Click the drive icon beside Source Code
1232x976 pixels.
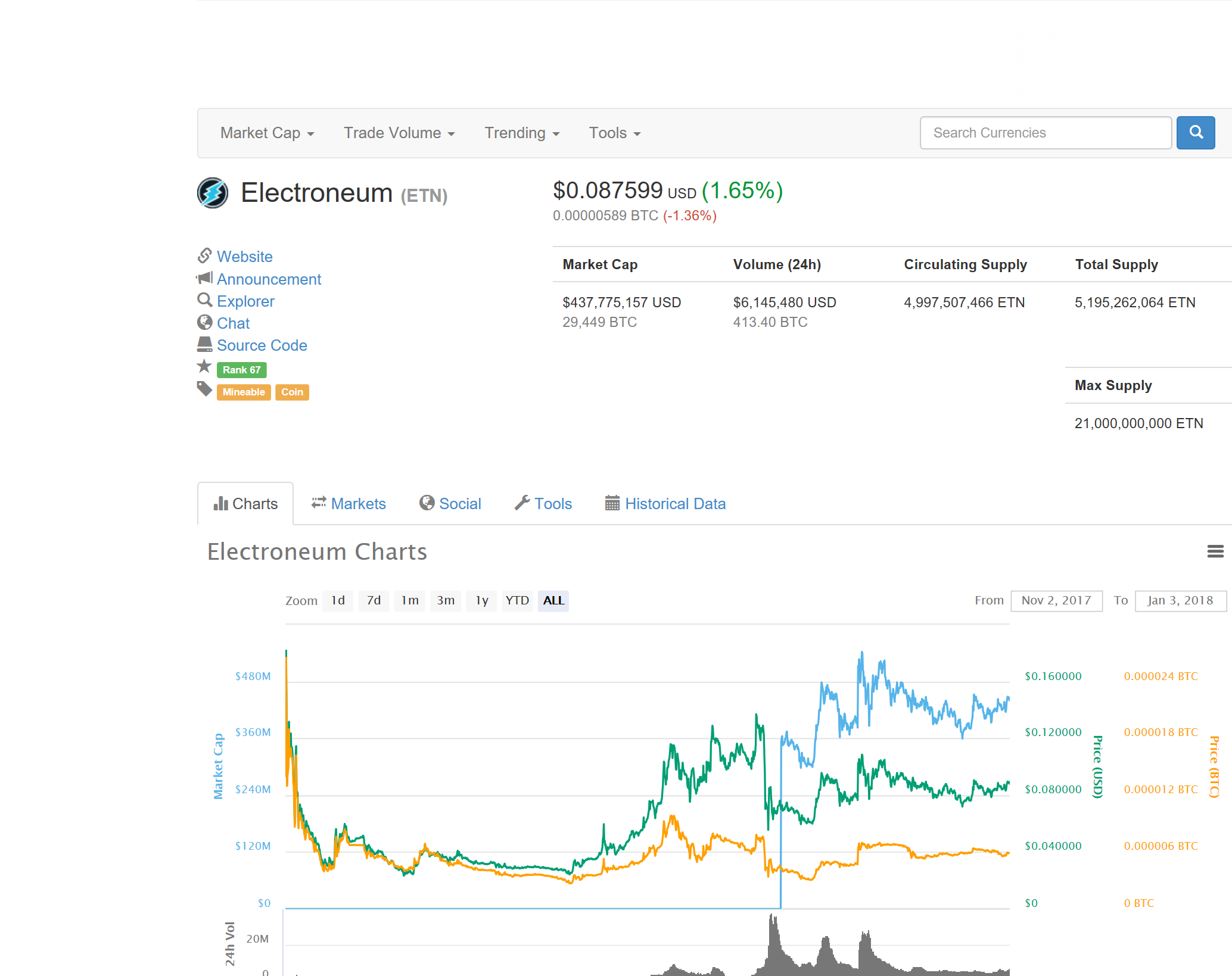204,344
